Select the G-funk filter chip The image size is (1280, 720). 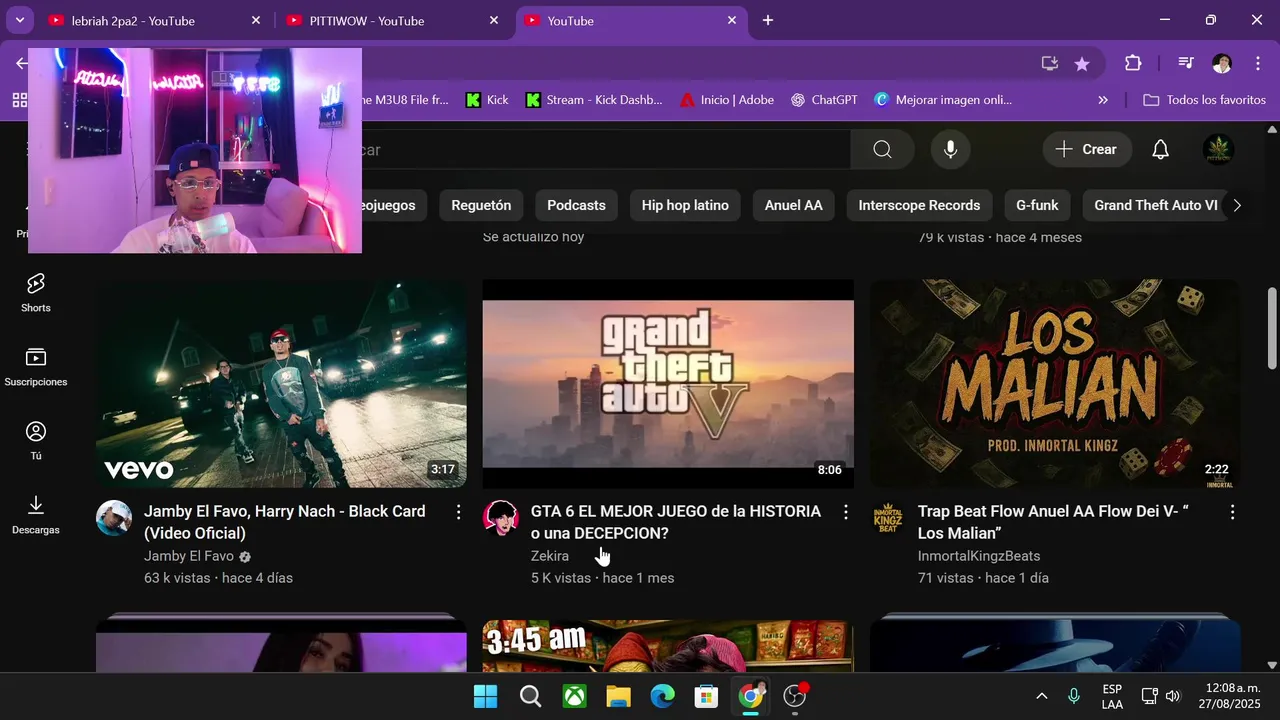pos(1037,205)
